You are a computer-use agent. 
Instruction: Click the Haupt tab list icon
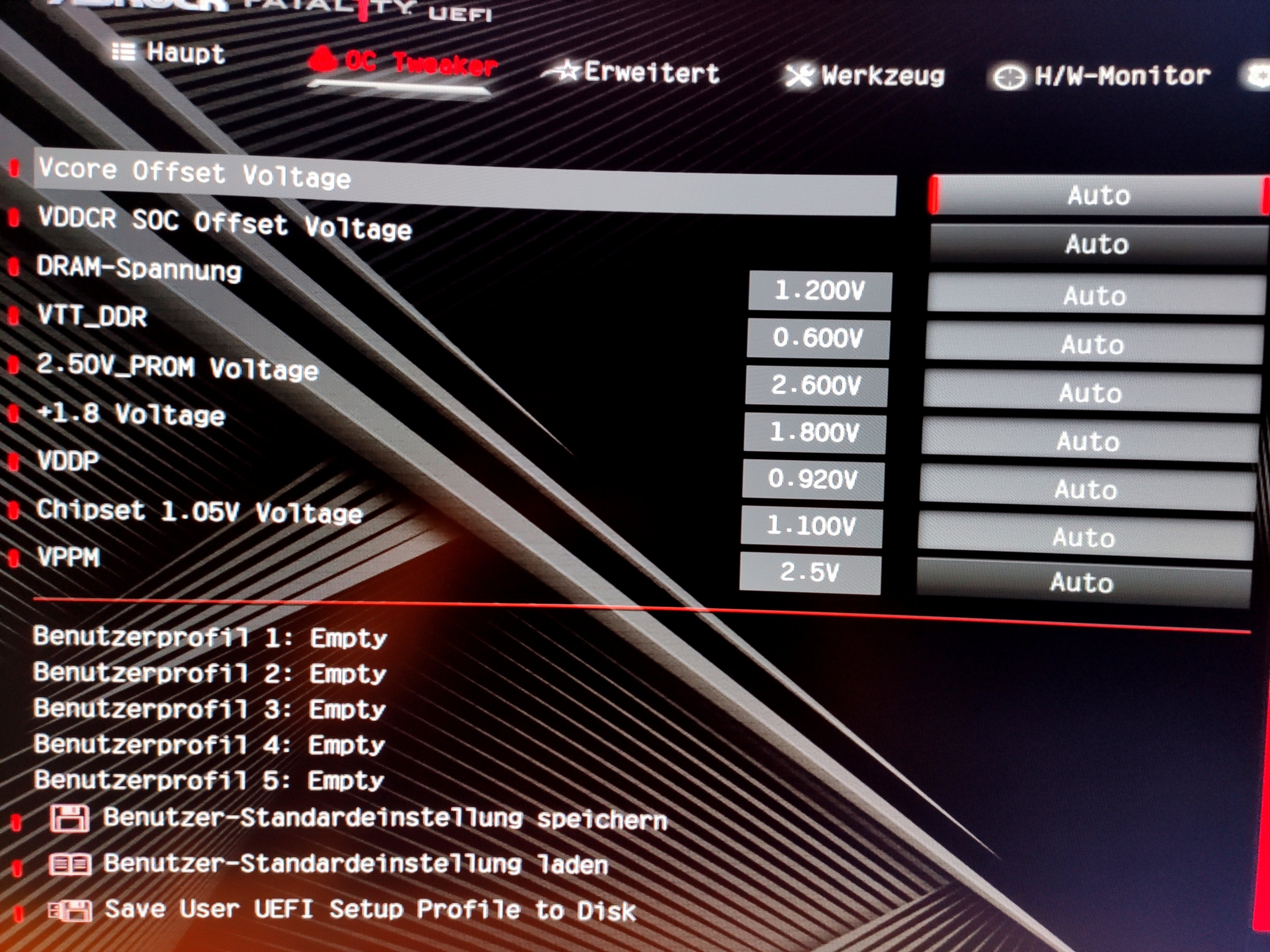click(123, 52)
